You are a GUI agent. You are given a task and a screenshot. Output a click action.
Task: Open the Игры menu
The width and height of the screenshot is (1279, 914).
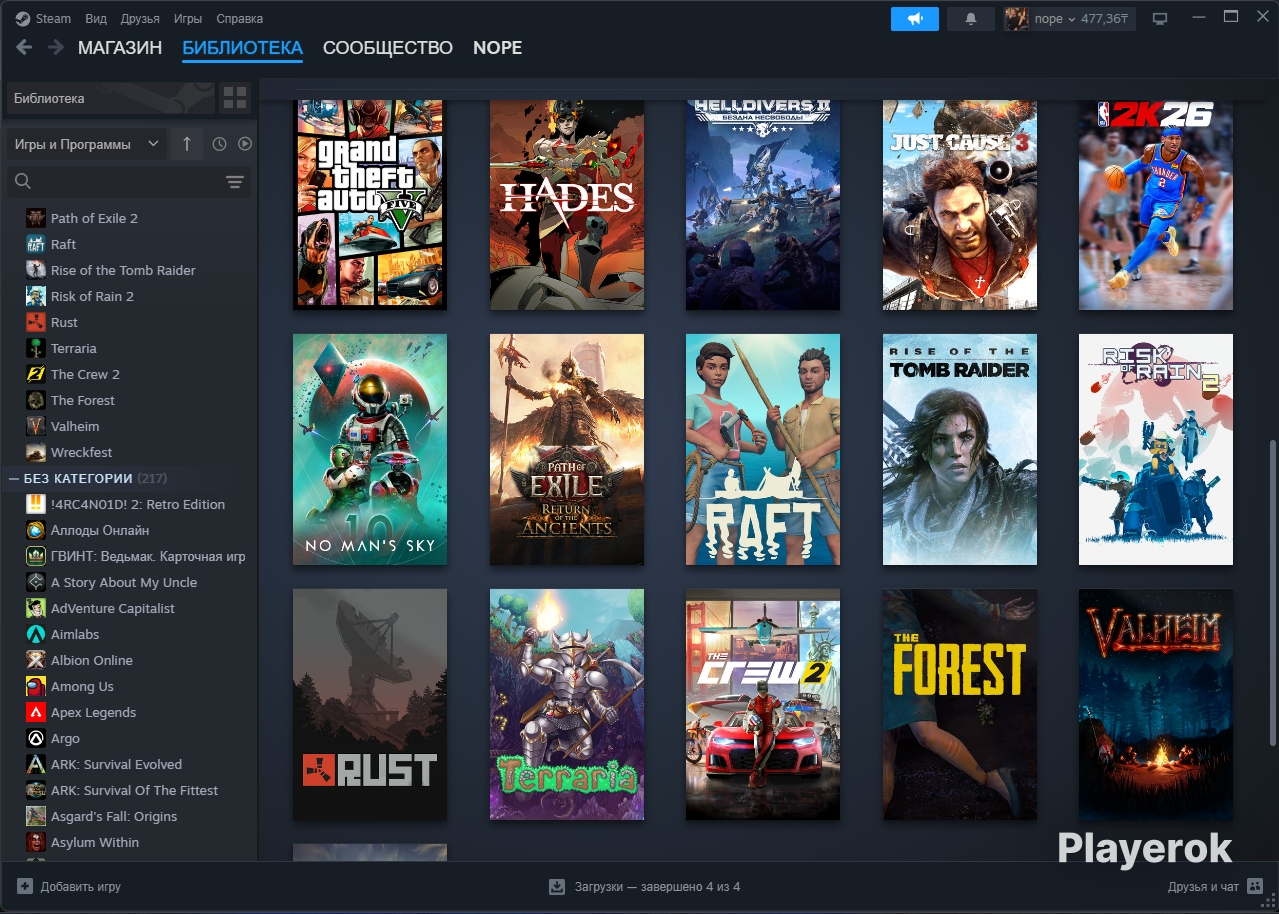coord(188,19)
